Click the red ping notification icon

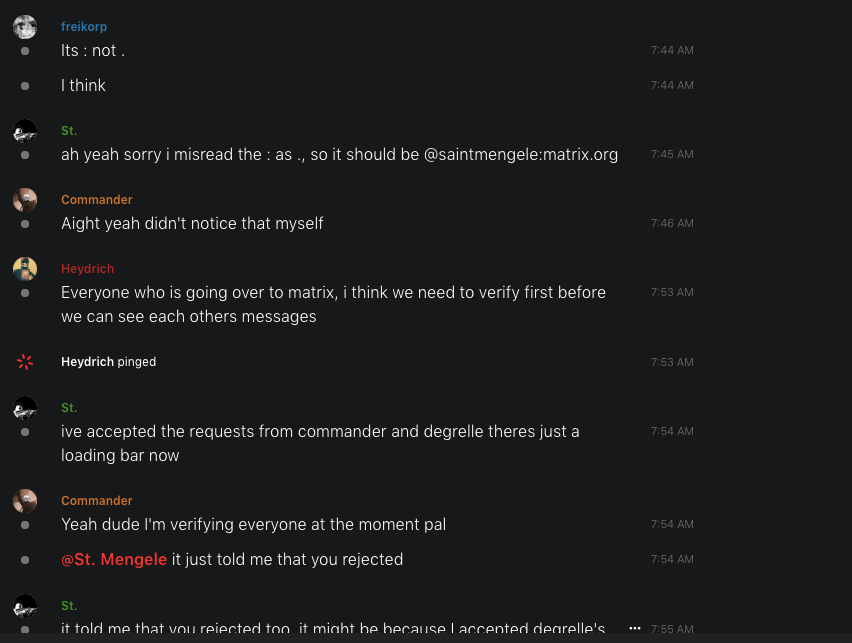[25, 362]
